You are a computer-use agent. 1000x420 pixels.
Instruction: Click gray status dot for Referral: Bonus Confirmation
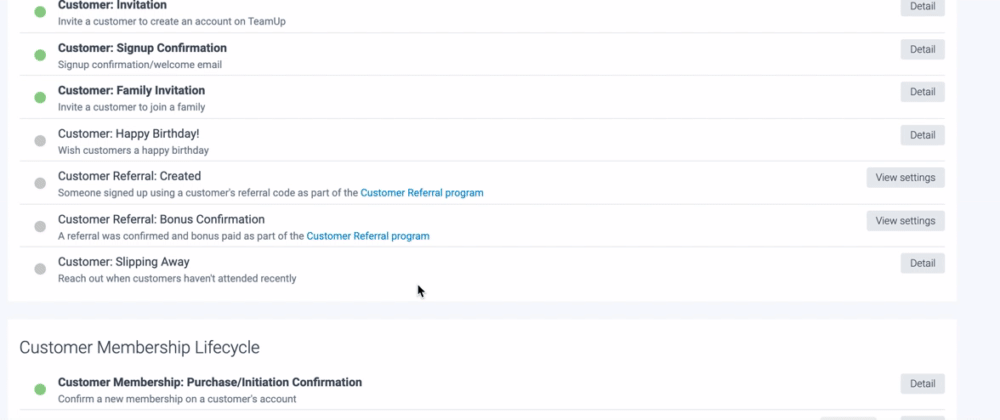(x=40, y=226)
